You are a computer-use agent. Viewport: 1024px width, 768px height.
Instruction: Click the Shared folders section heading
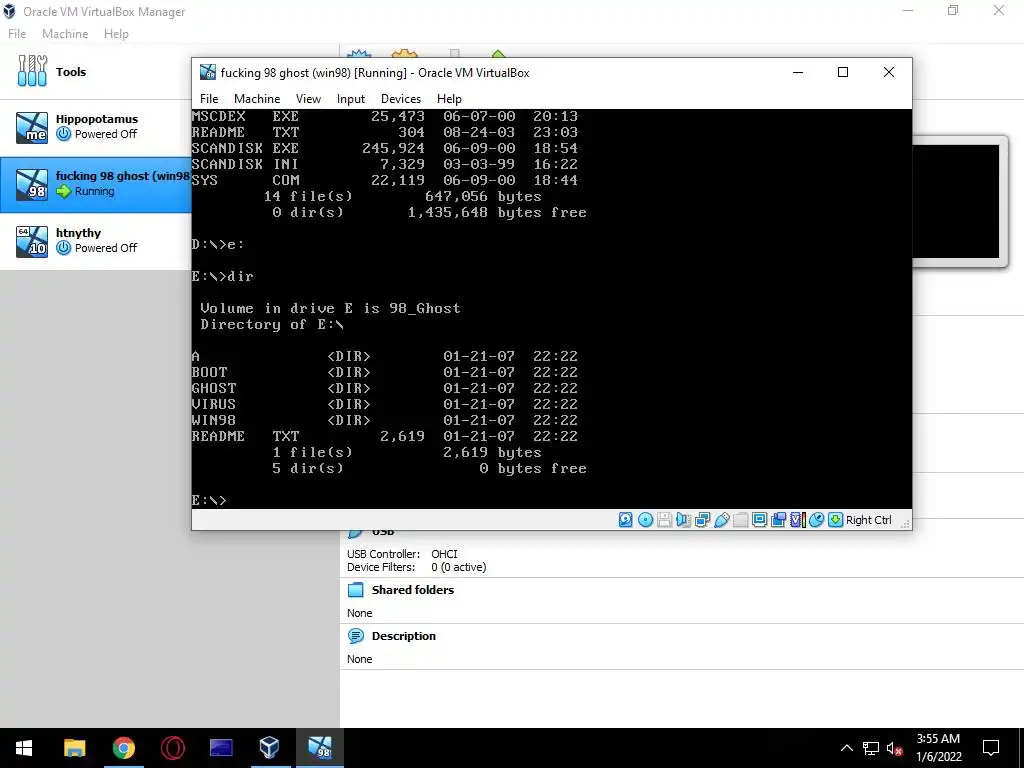(x=413, y=590)
